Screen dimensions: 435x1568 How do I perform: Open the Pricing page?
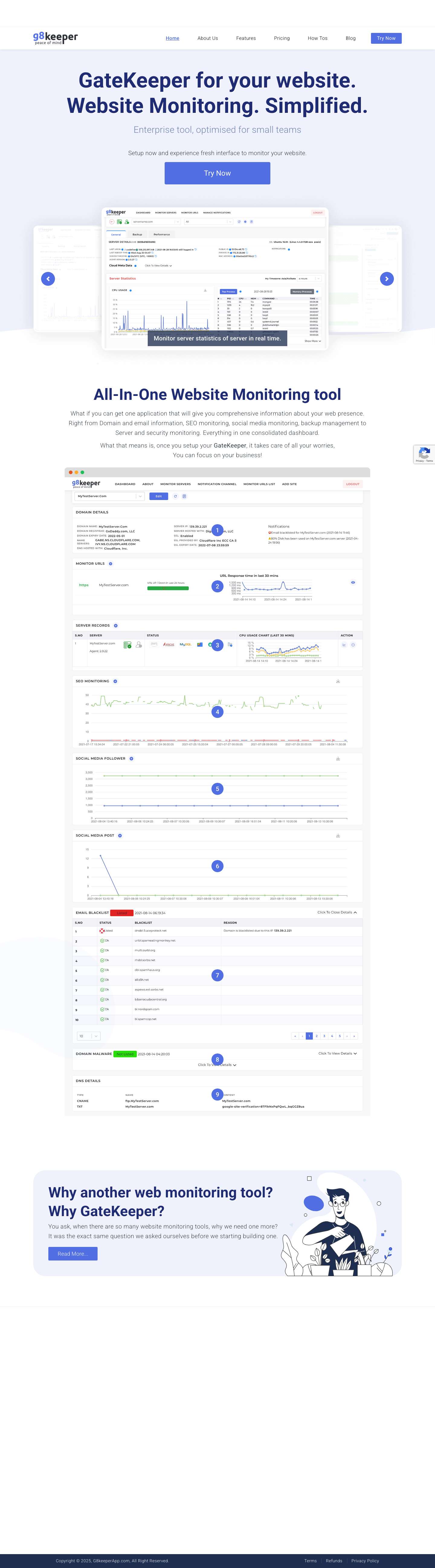click(x=282, y=38)
